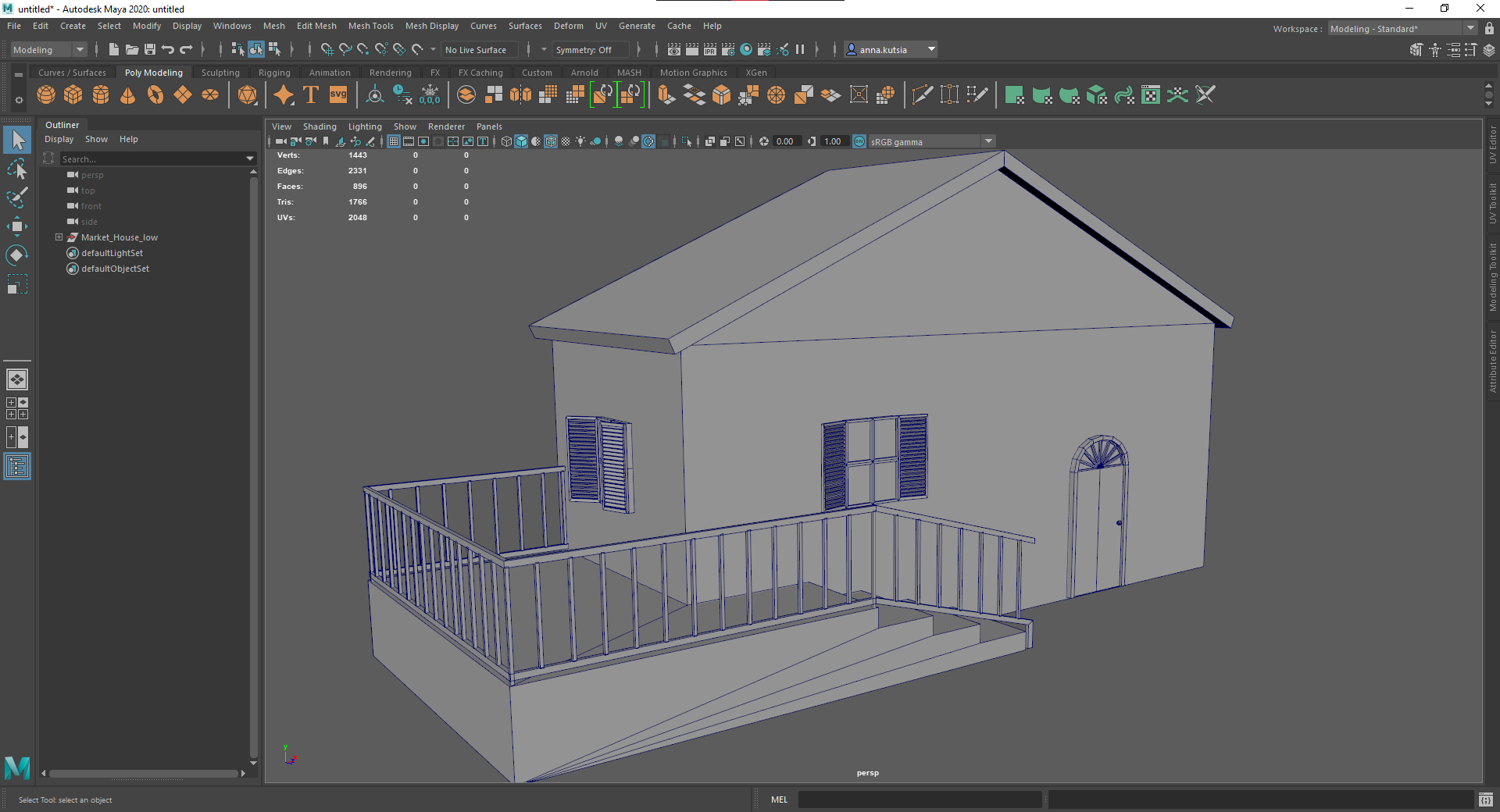Toggle the viewport grid display
This screenshot has height=812, width=1500.
point(394,141)
